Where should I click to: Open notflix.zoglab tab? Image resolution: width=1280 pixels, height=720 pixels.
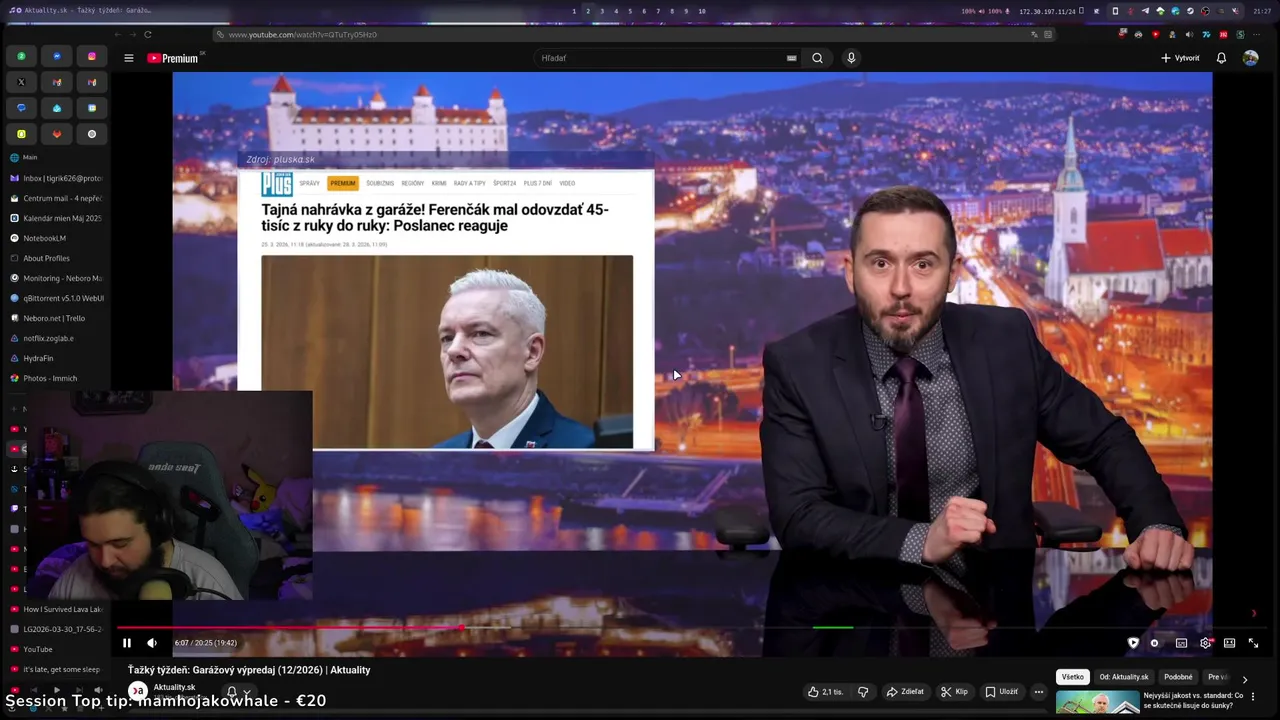pos(57,338)
